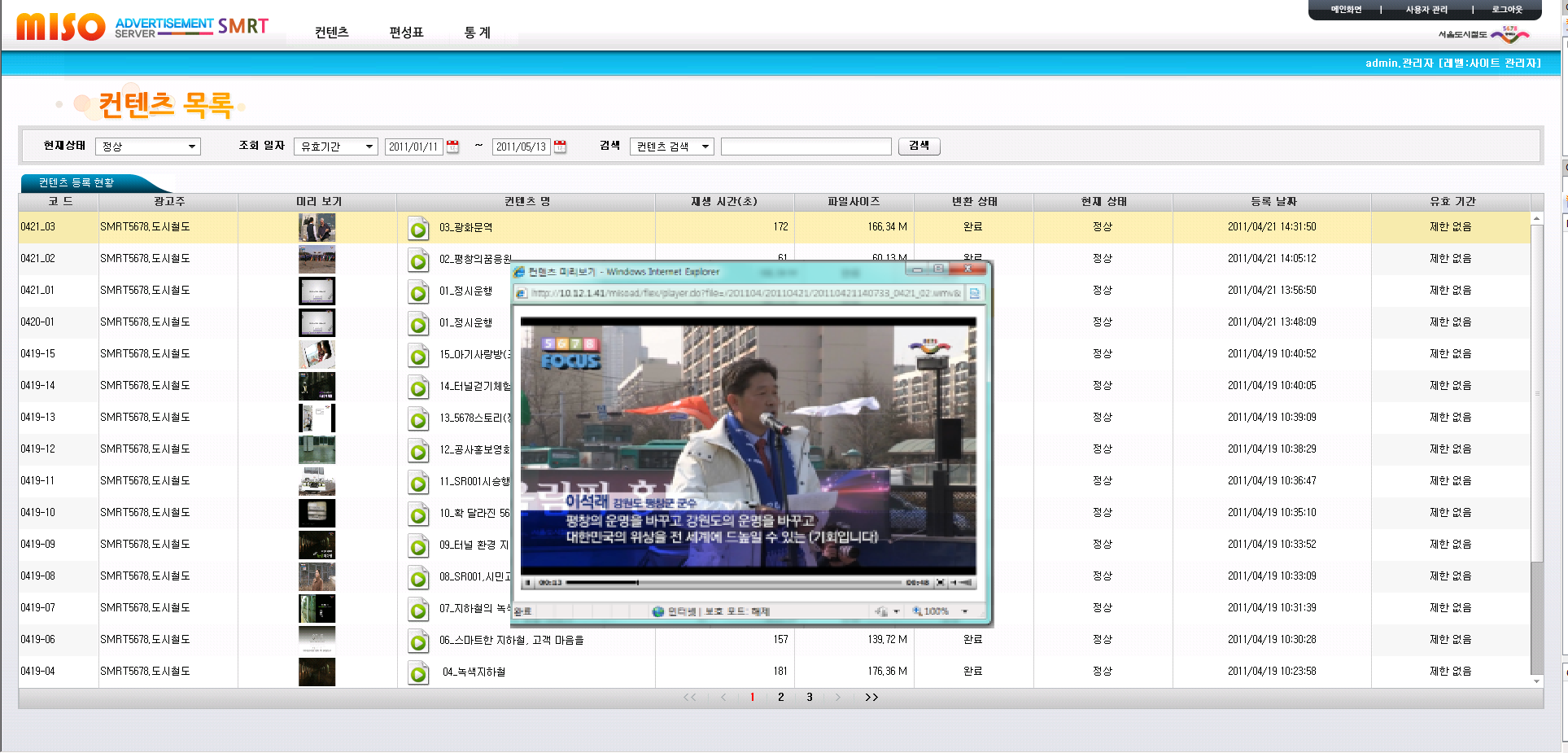Pause the preview video playback
Viewport: 1568px width, 753px height.
(529, 582)
